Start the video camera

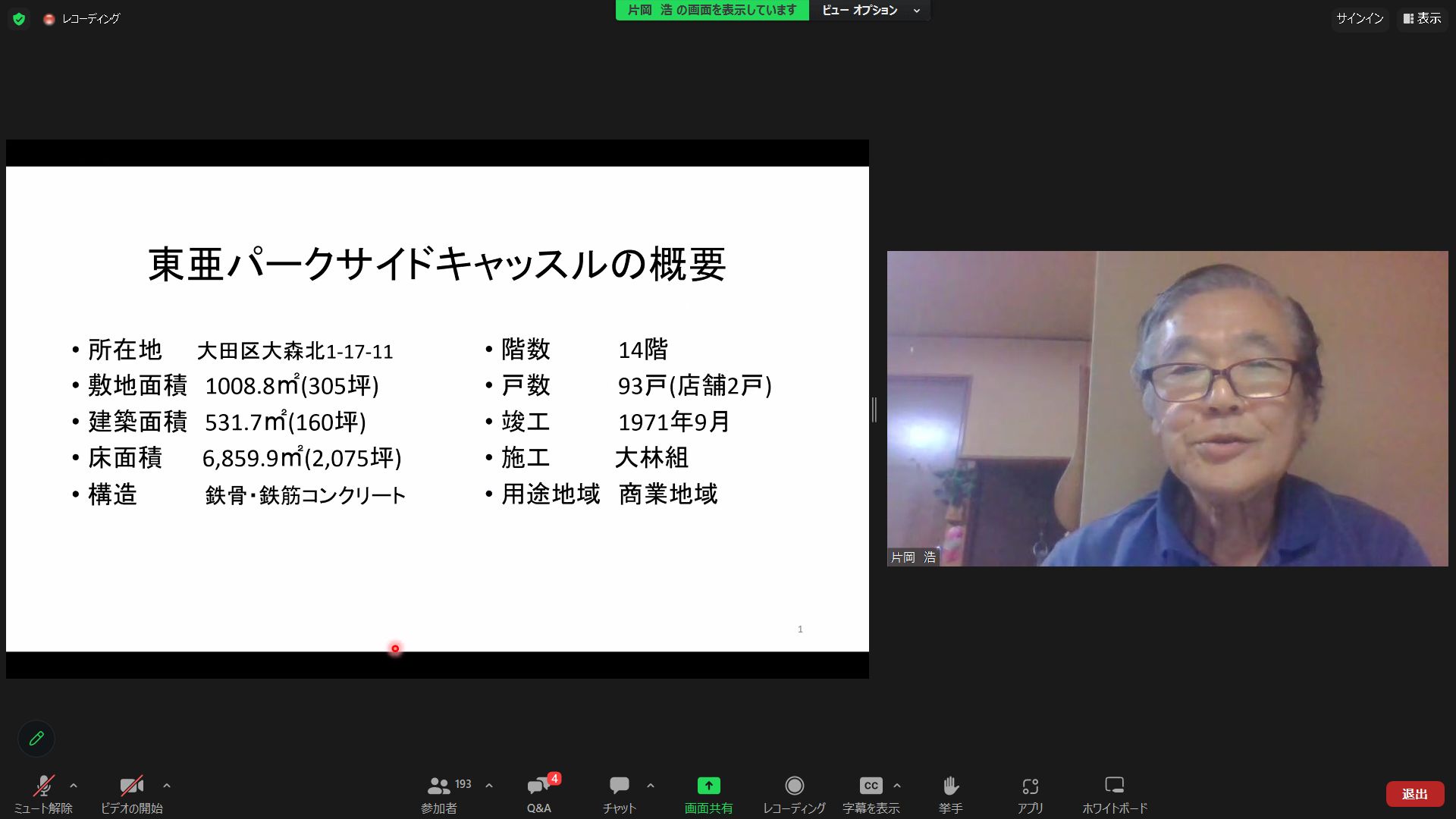tap(132, 793)
